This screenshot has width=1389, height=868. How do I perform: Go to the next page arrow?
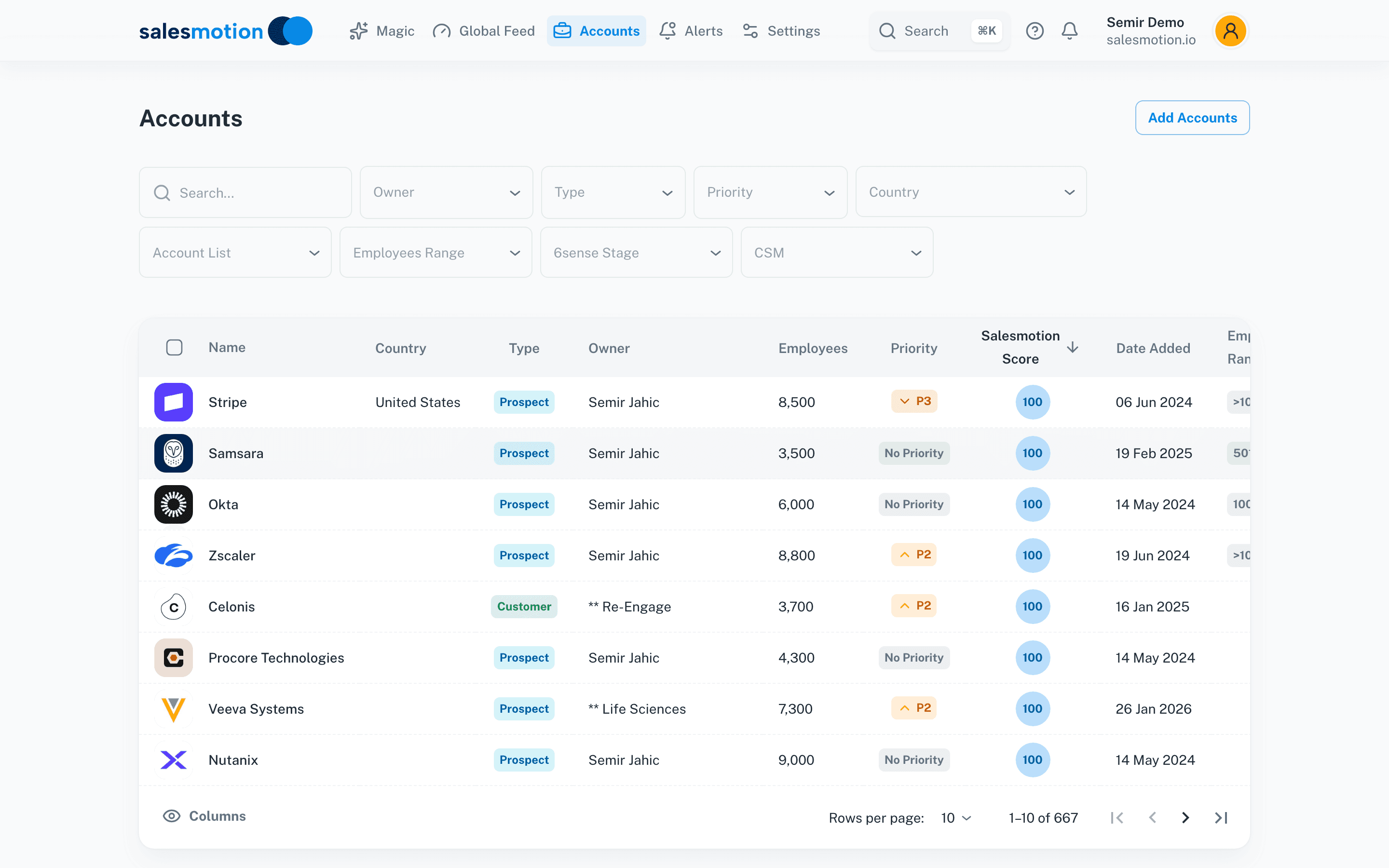point(1186,817)
